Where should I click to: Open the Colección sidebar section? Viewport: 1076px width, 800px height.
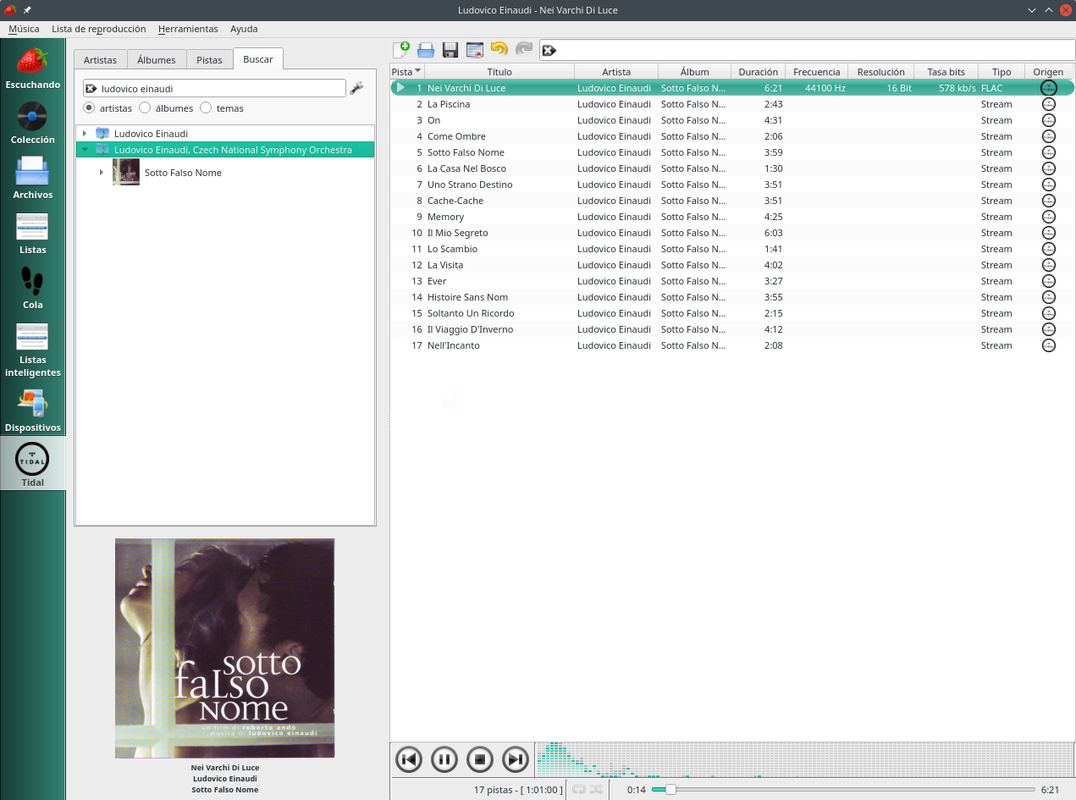32,123
